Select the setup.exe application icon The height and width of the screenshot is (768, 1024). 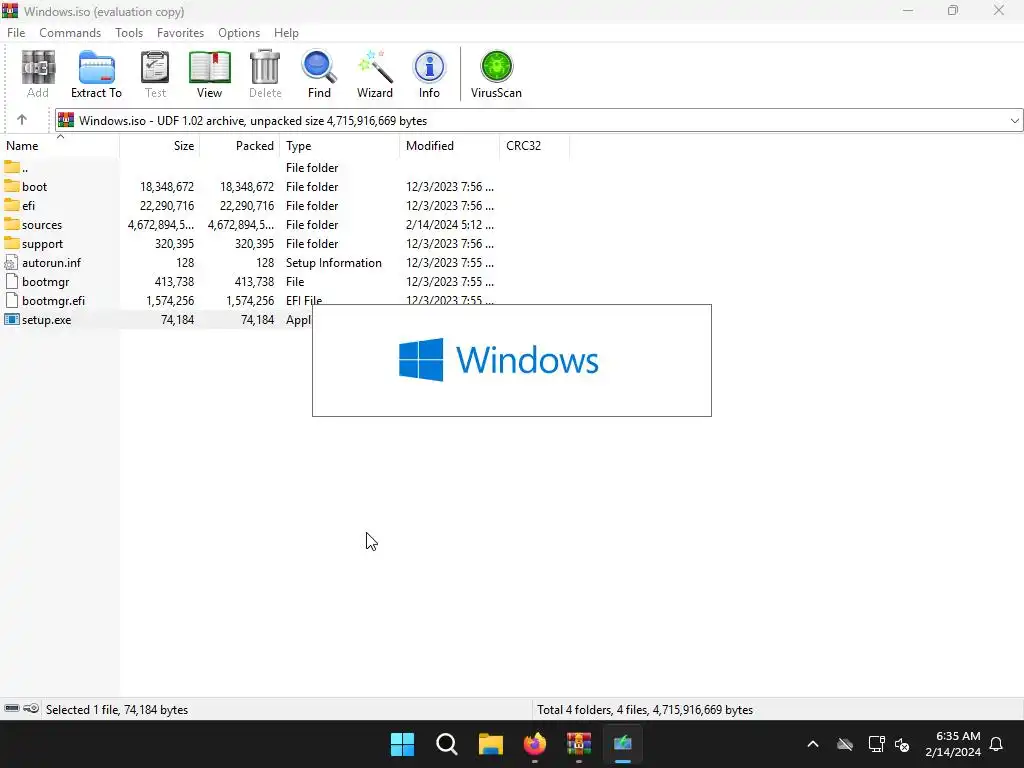12,319
